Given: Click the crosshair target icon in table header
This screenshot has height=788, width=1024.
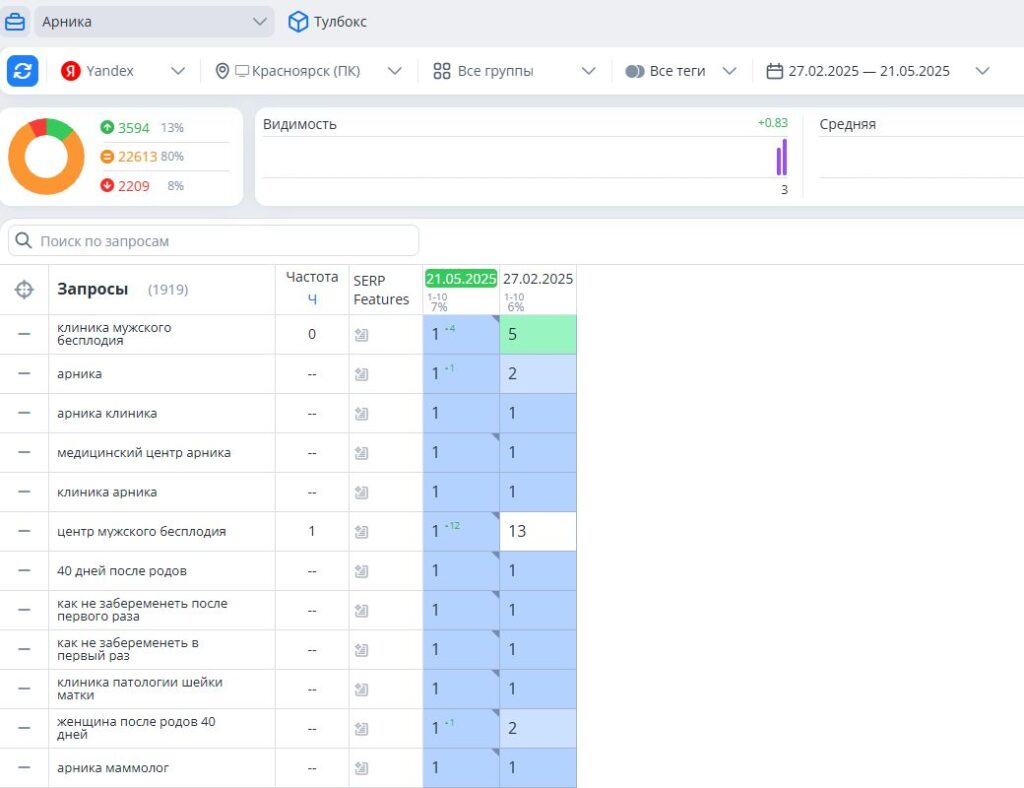Looking at the screenshot, I should (x=24, y=289).
